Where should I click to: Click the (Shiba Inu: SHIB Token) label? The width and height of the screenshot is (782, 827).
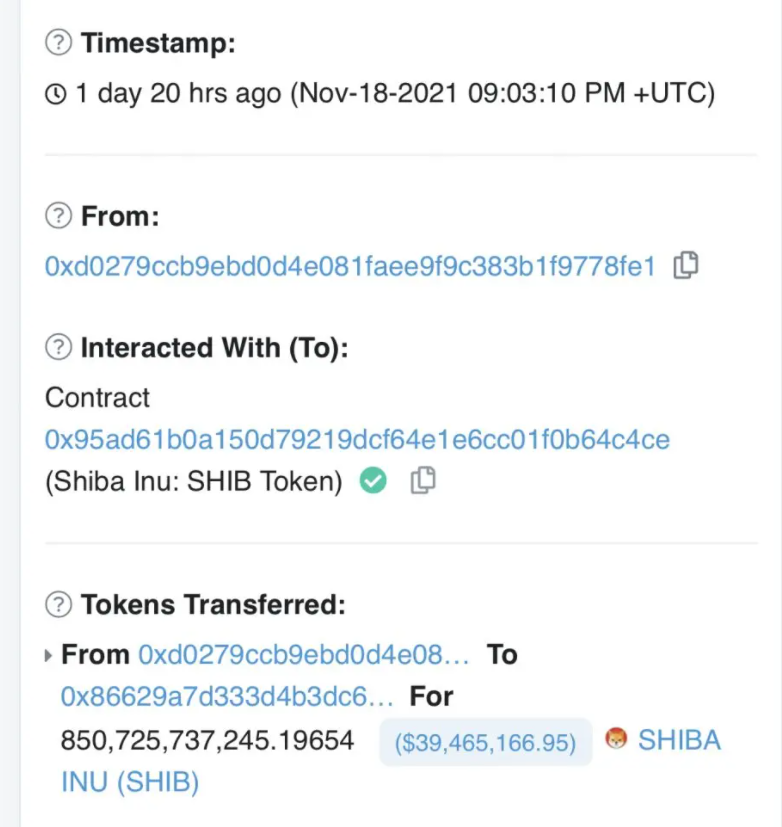click(x=194, y=482)
